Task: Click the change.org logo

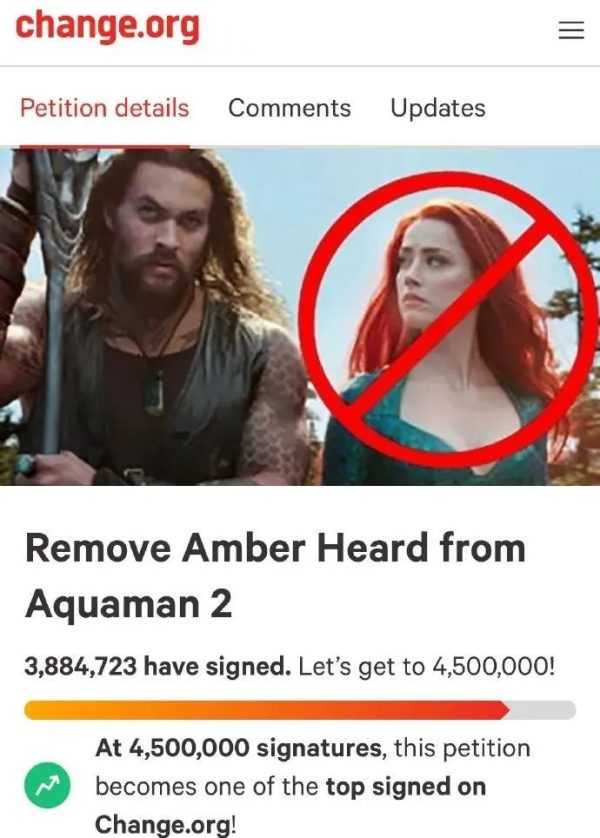Action: point(107,26)
